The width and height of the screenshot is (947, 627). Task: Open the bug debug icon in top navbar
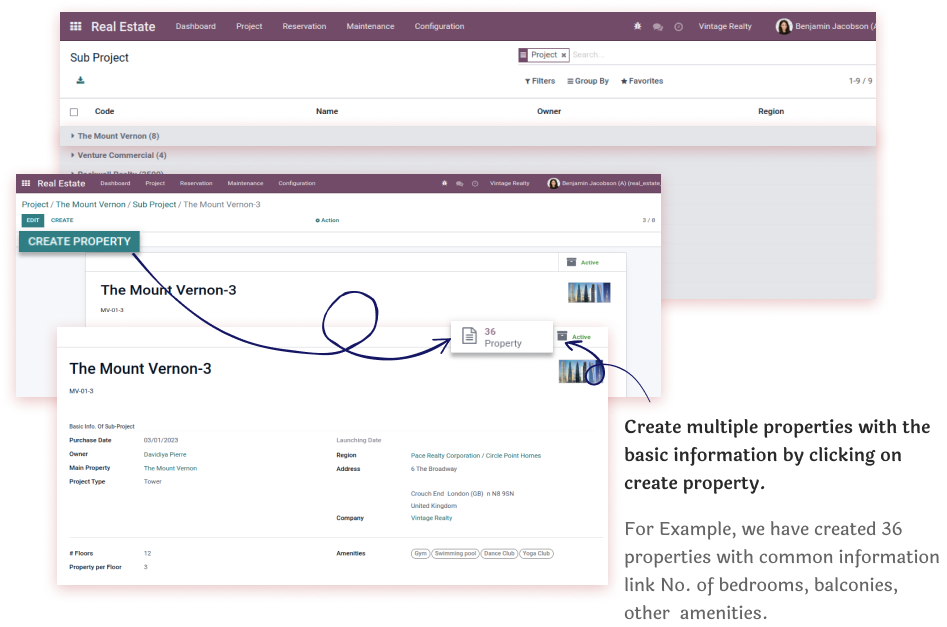point(639,27)
